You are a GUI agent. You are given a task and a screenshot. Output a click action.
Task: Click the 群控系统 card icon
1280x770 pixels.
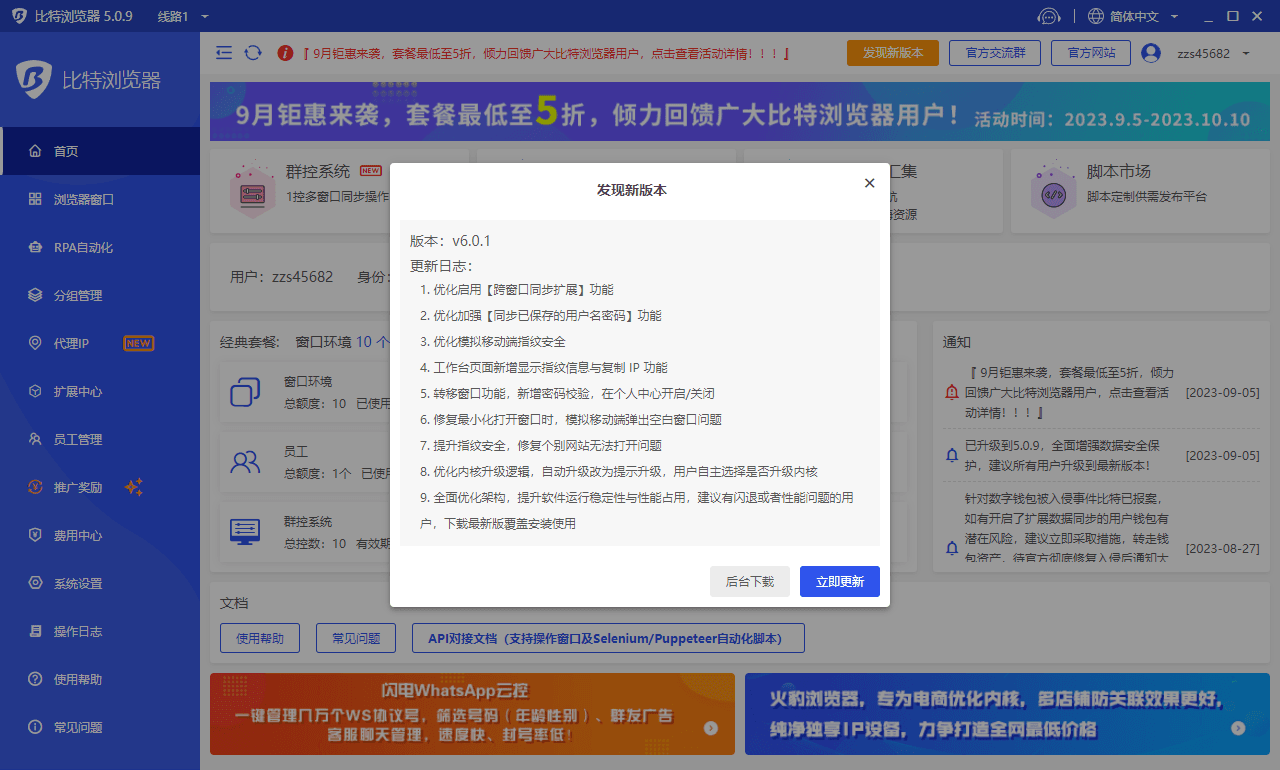click(x=252, y=195)
